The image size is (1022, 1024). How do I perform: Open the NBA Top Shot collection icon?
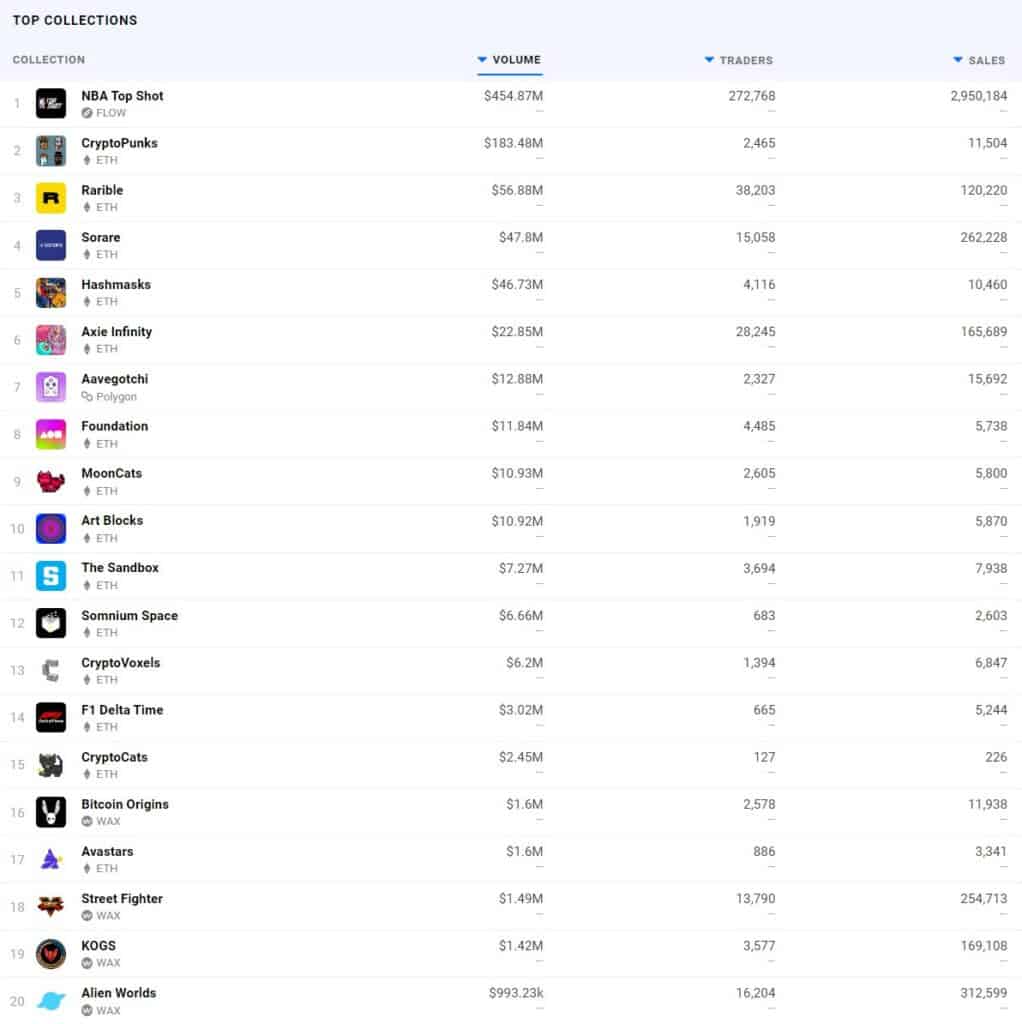pos(51,103)
